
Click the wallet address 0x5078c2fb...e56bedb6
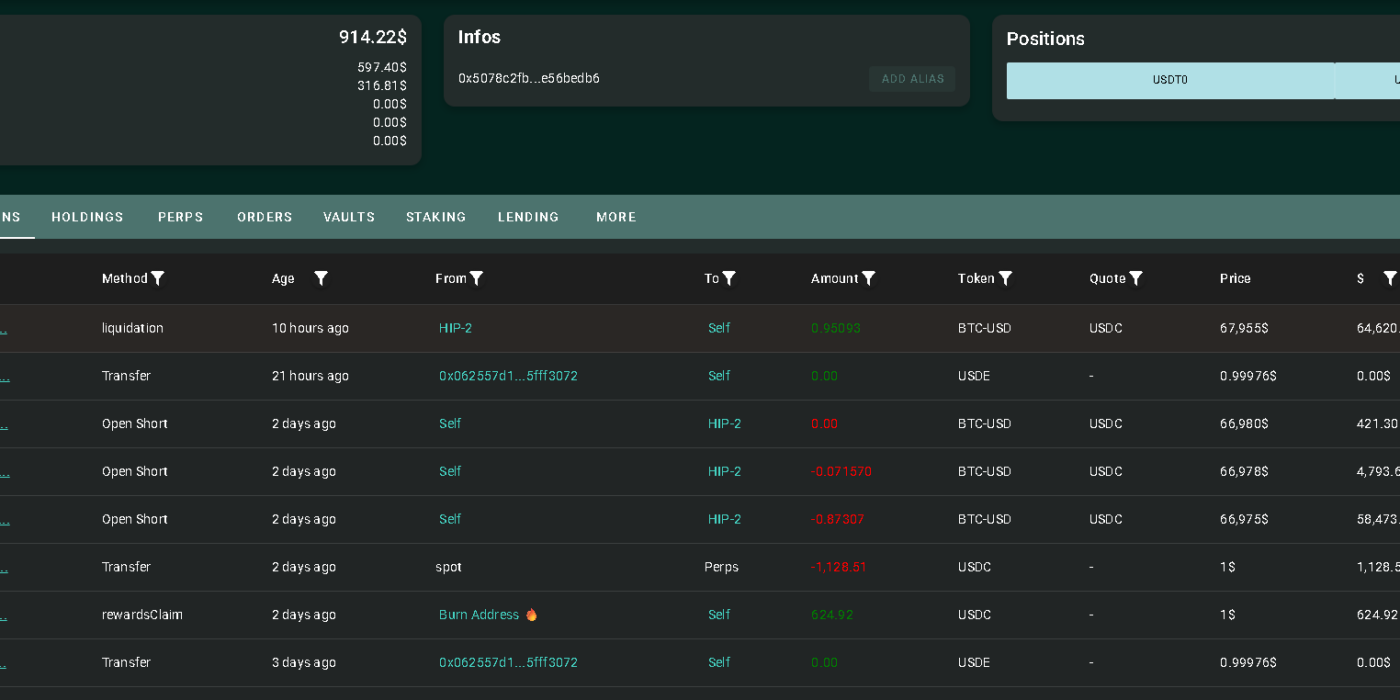coord(529,79)
